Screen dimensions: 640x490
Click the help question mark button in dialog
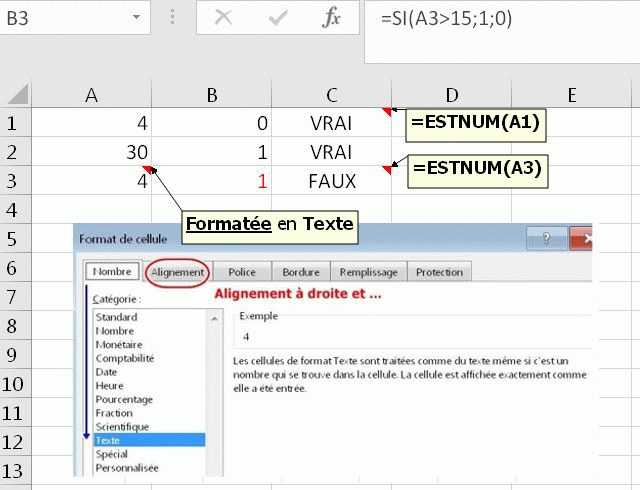coord(546,238)
